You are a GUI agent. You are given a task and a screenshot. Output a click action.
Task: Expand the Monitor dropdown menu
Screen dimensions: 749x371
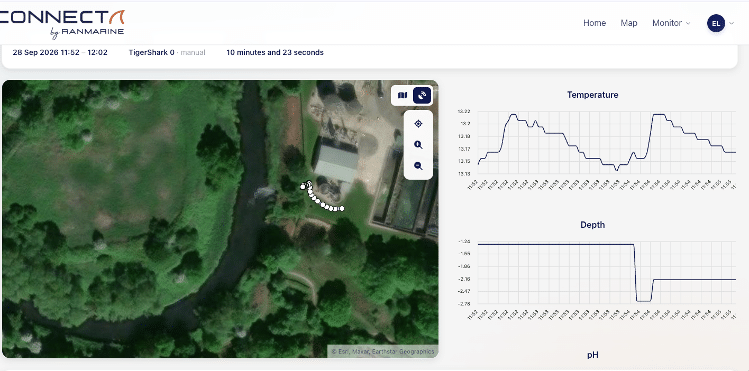[x=671, y=23]
